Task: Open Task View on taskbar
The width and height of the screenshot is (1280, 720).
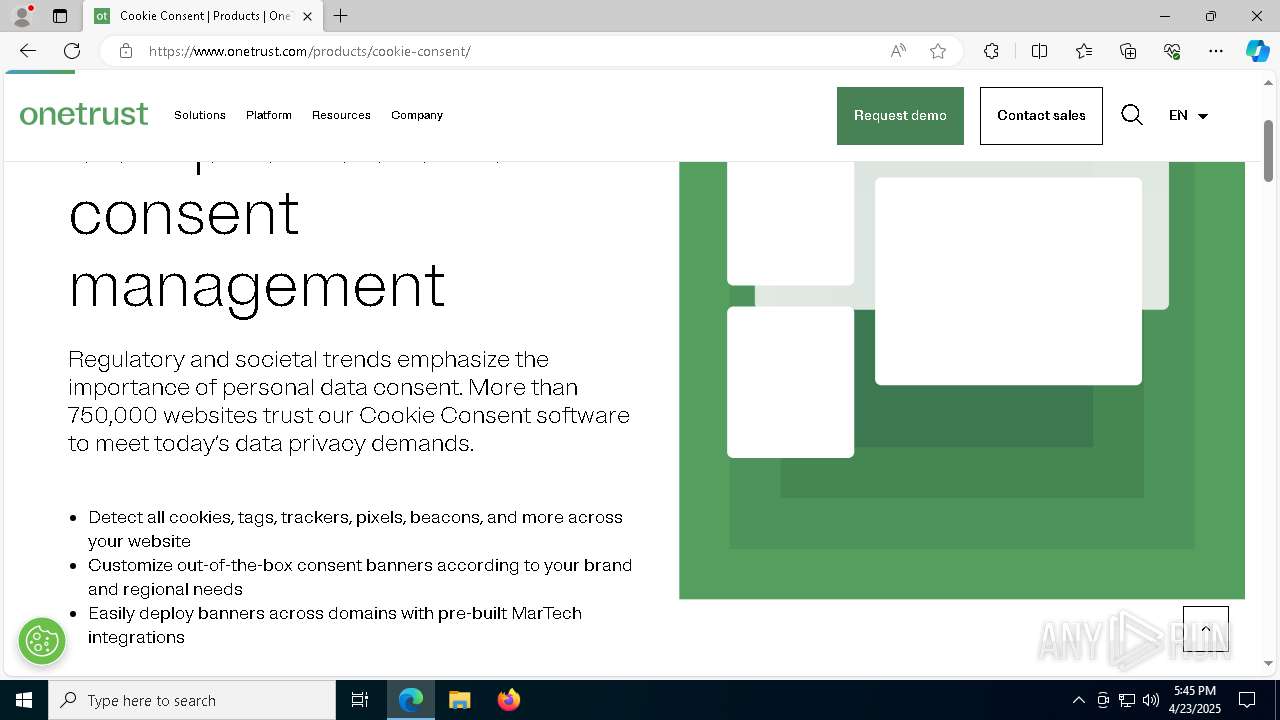Action: coord(360,700)
